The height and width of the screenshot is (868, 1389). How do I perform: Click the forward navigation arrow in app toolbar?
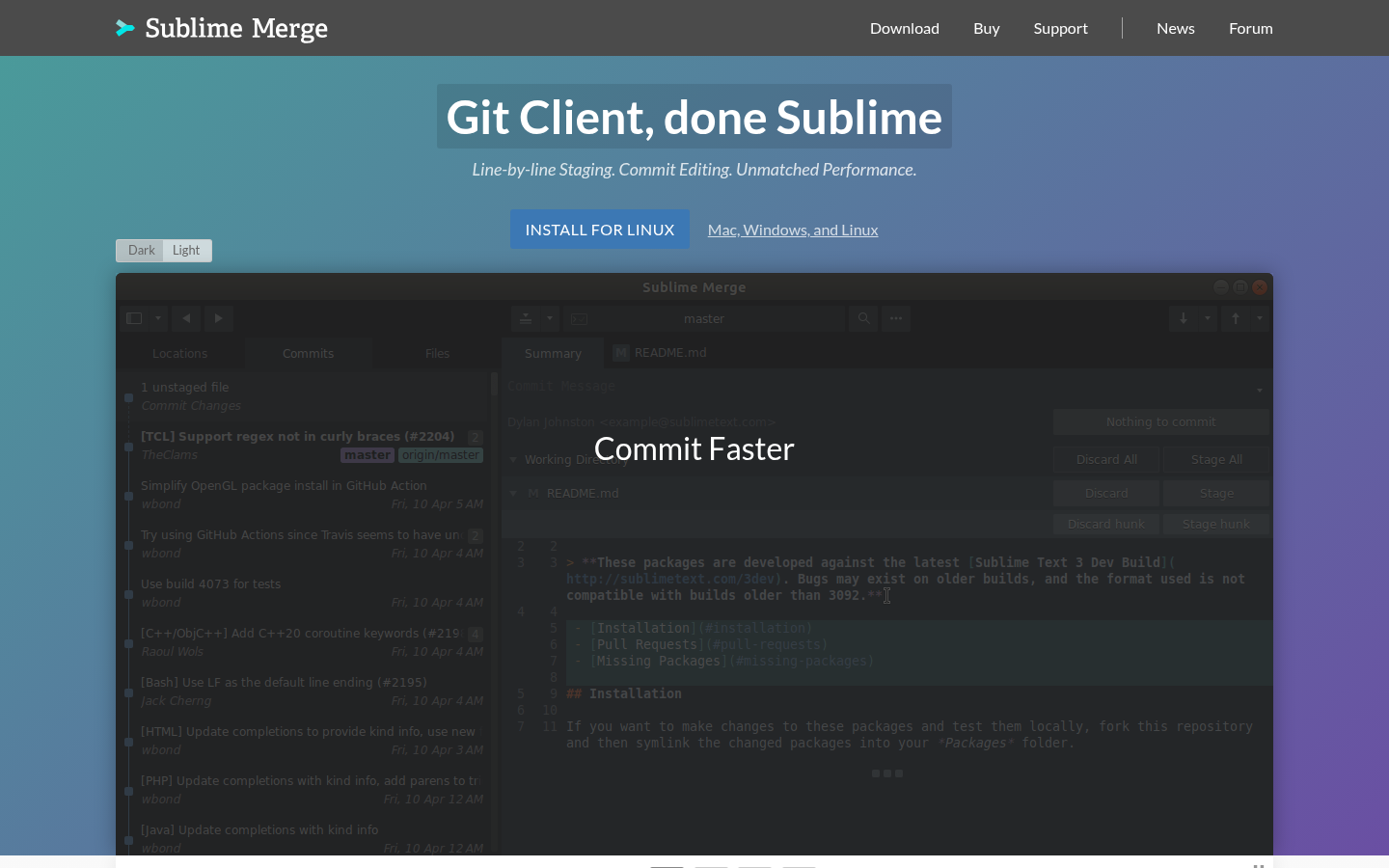(x=219, y=318)
